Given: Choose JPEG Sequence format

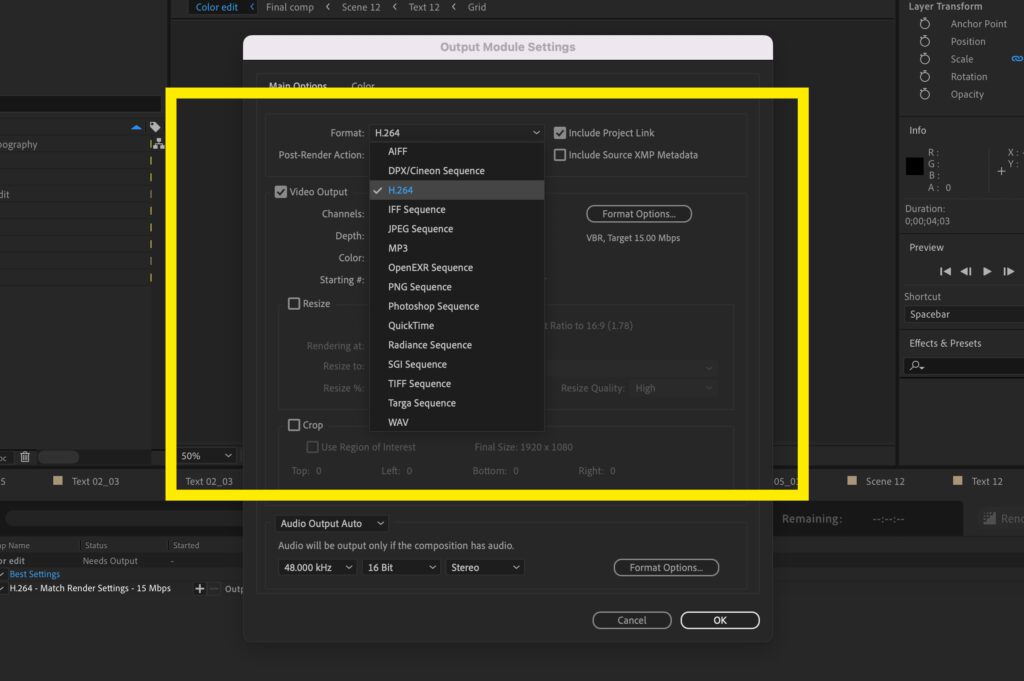Looking at the screenshot, I should pos(456,229).
